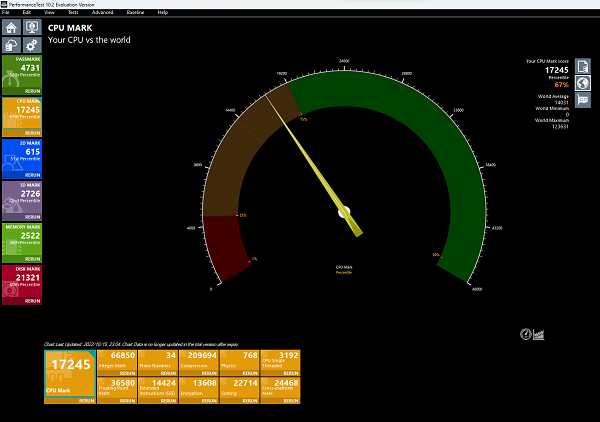Screen dimensions: 600x422
Task: Rerun the Cross-platform Mark test
Action: click(x=291, y=401)
